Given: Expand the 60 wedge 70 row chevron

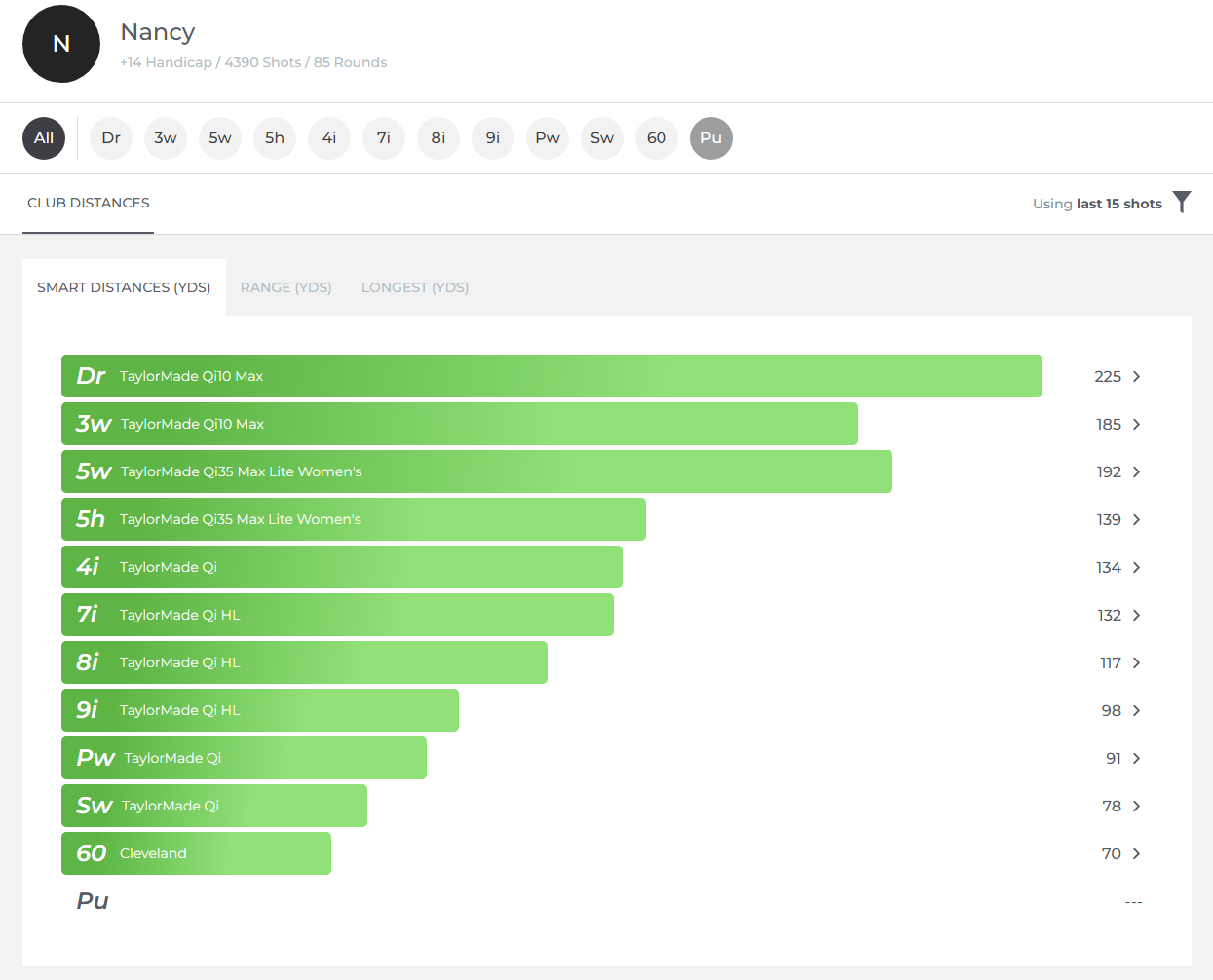Looking at the screenshot, I should 1136,853.
